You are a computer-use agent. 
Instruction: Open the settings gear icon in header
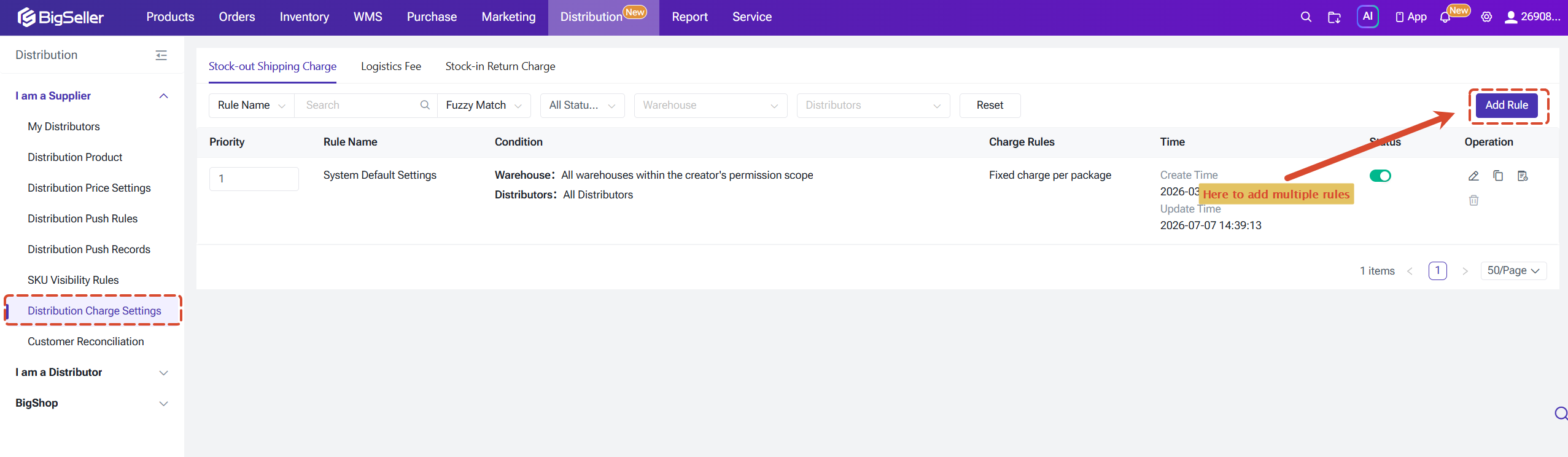coord(1486,17)
